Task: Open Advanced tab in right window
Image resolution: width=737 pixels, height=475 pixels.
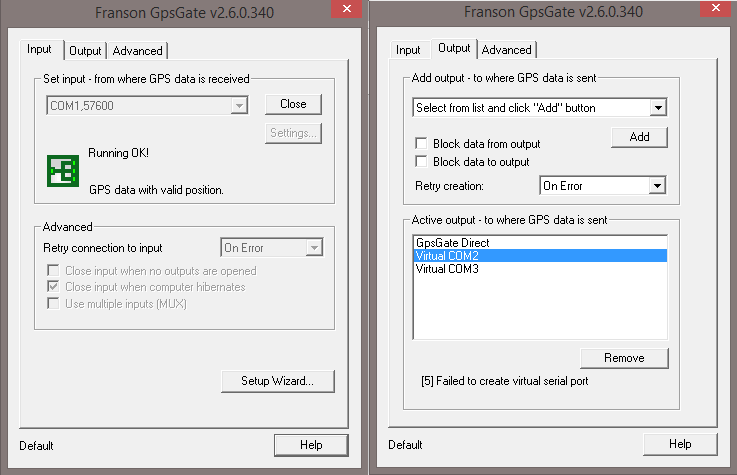Action: pos(506,50)
